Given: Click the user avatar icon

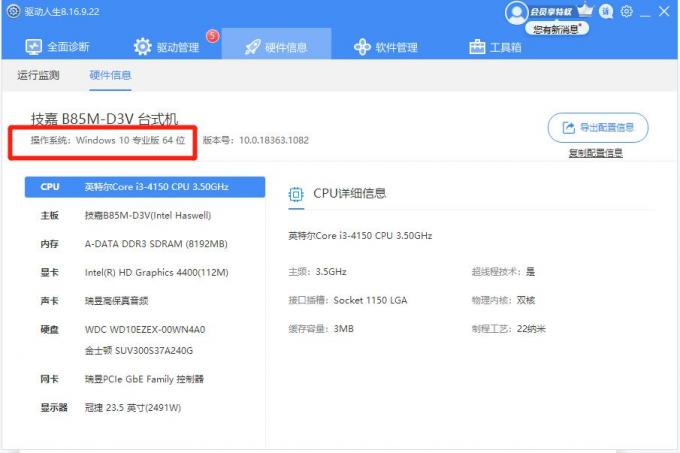Looking at the screenshot, I should point(516,13).
